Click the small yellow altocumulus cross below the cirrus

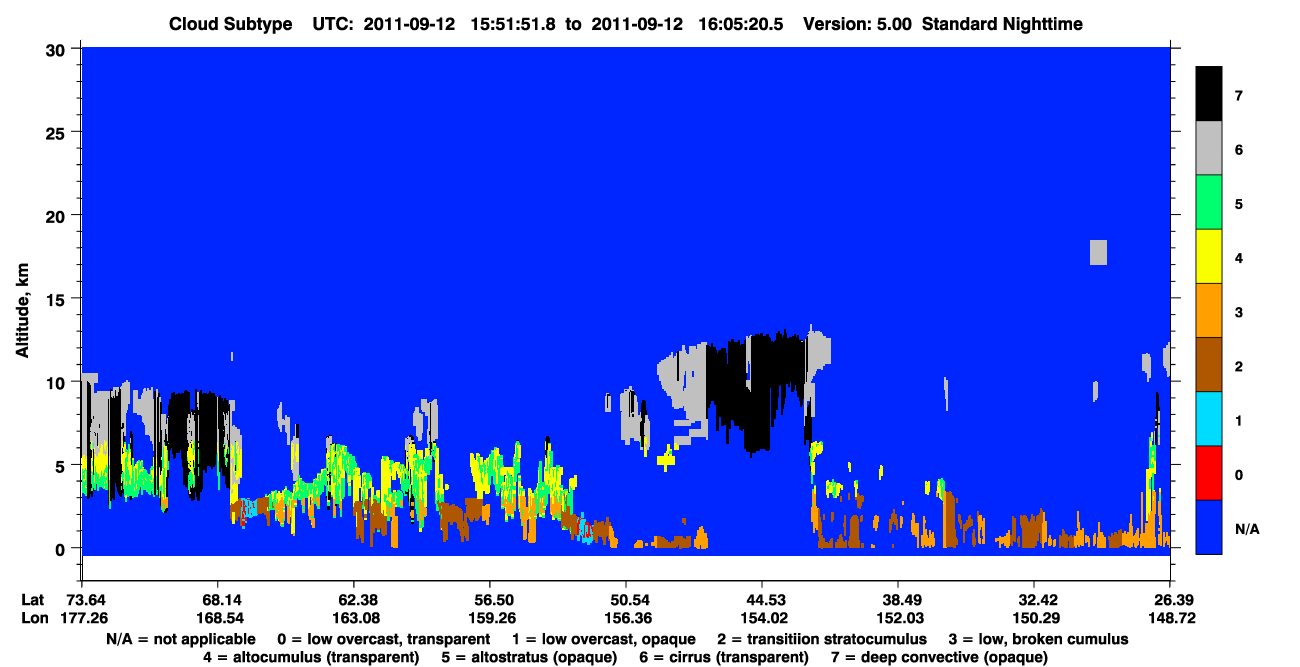pyautogui.click(x=666, y=459)
